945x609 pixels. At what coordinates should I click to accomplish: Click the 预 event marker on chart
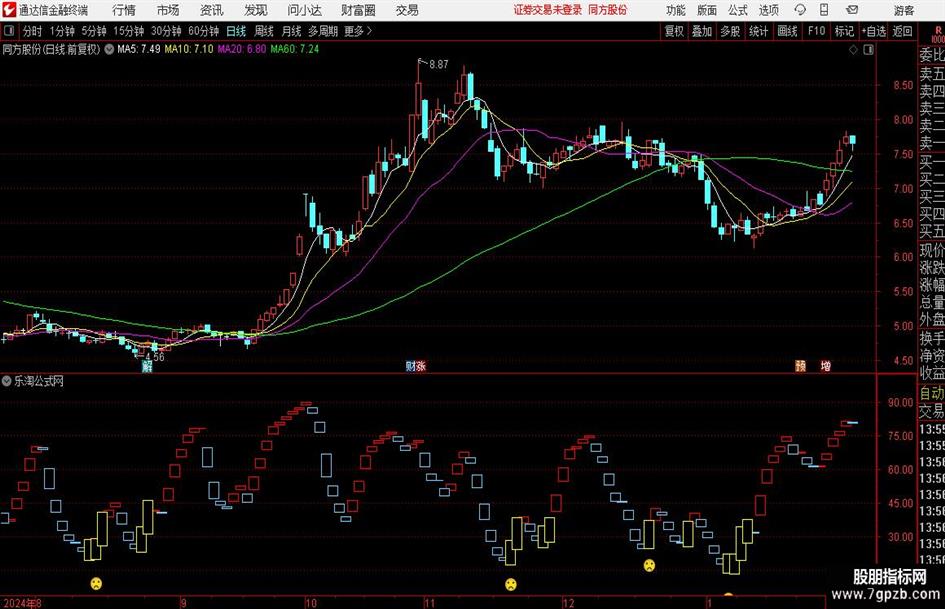coord(800,366)
